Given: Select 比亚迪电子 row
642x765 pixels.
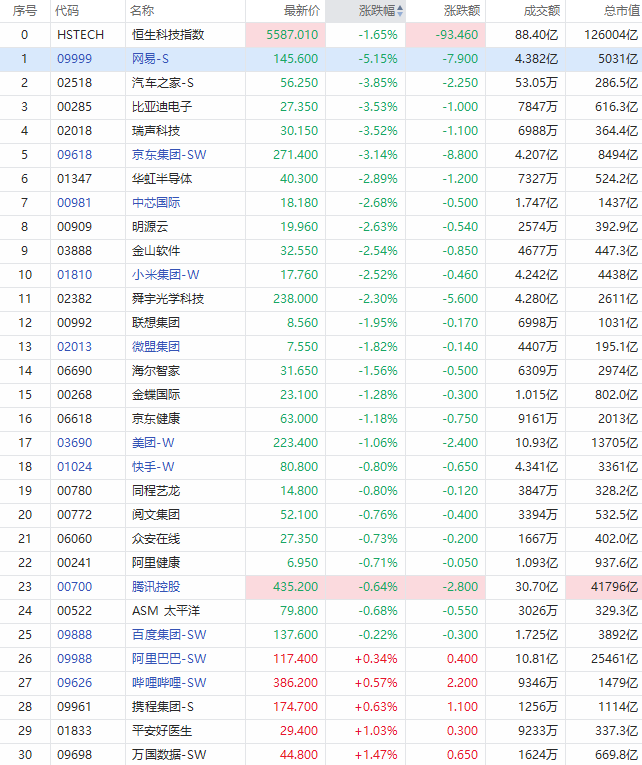Looking at the screenshot, I should pos(321,107).
